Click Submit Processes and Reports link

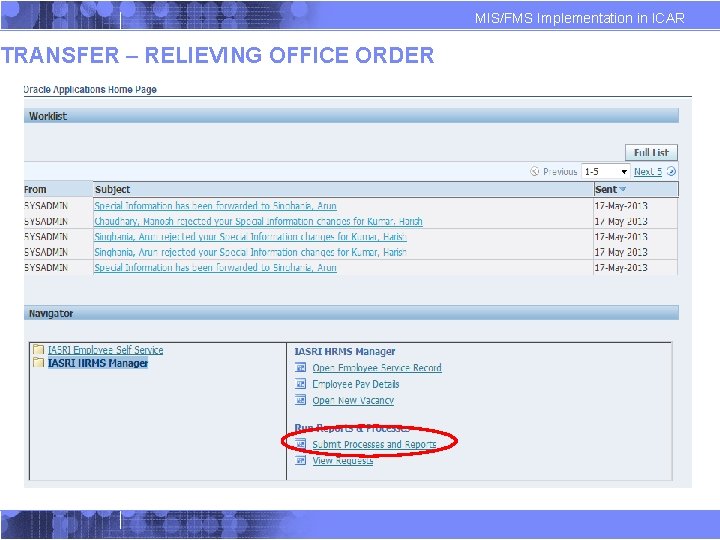tap(374, 444)
